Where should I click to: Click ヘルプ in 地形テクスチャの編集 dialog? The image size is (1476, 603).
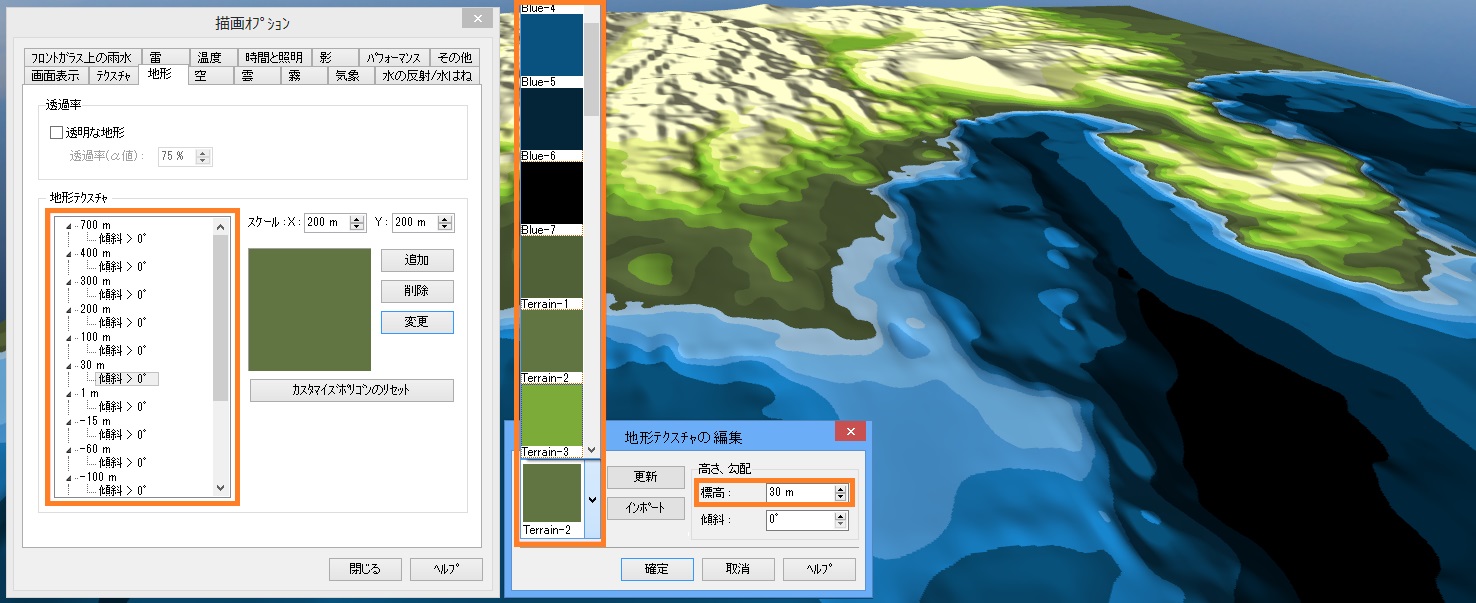tap(819, 569)
